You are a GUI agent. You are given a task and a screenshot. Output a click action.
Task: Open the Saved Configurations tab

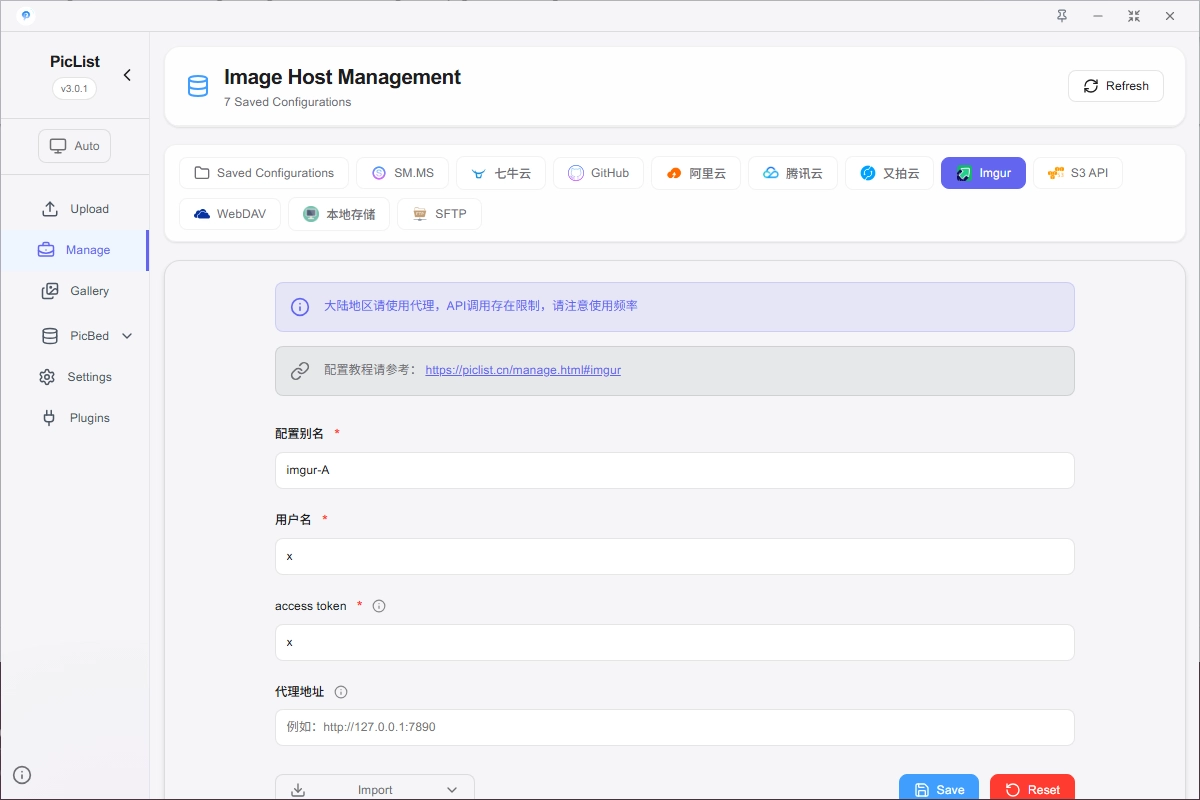[x=264, y=173]
